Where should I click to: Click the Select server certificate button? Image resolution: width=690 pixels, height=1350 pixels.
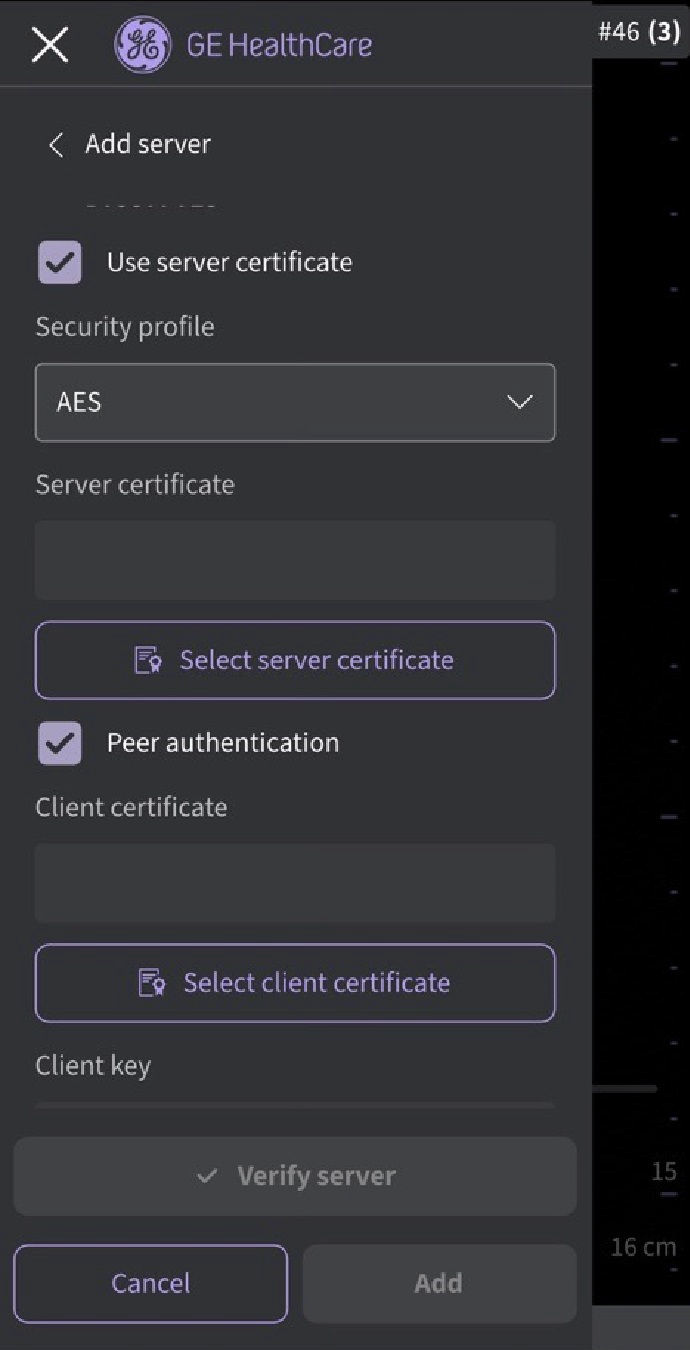coord(295,660)
